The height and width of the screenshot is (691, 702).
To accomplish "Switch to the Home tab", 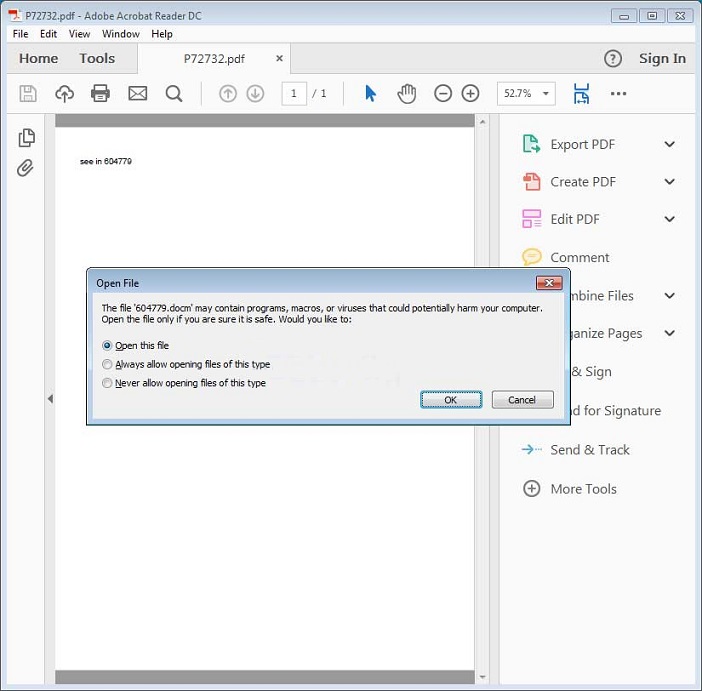I will pyautogui.click(x=39, y=59).
